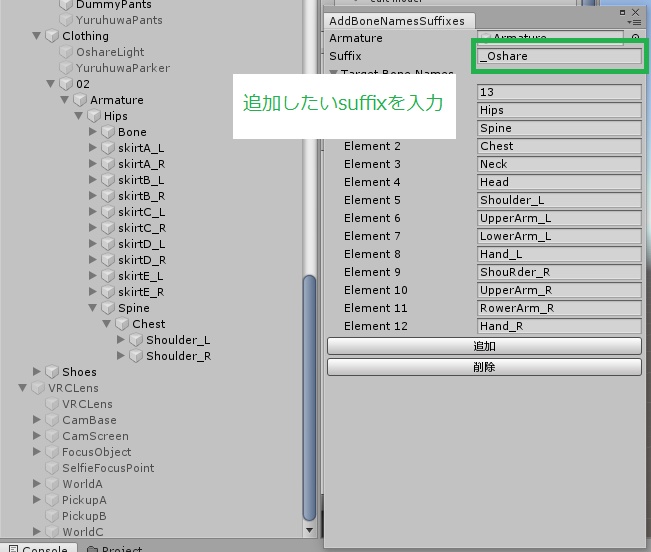Click the hierarchy scrollbar down arrow
The image size is (651, 552).
pyautogui.click(x=309, y=530)
